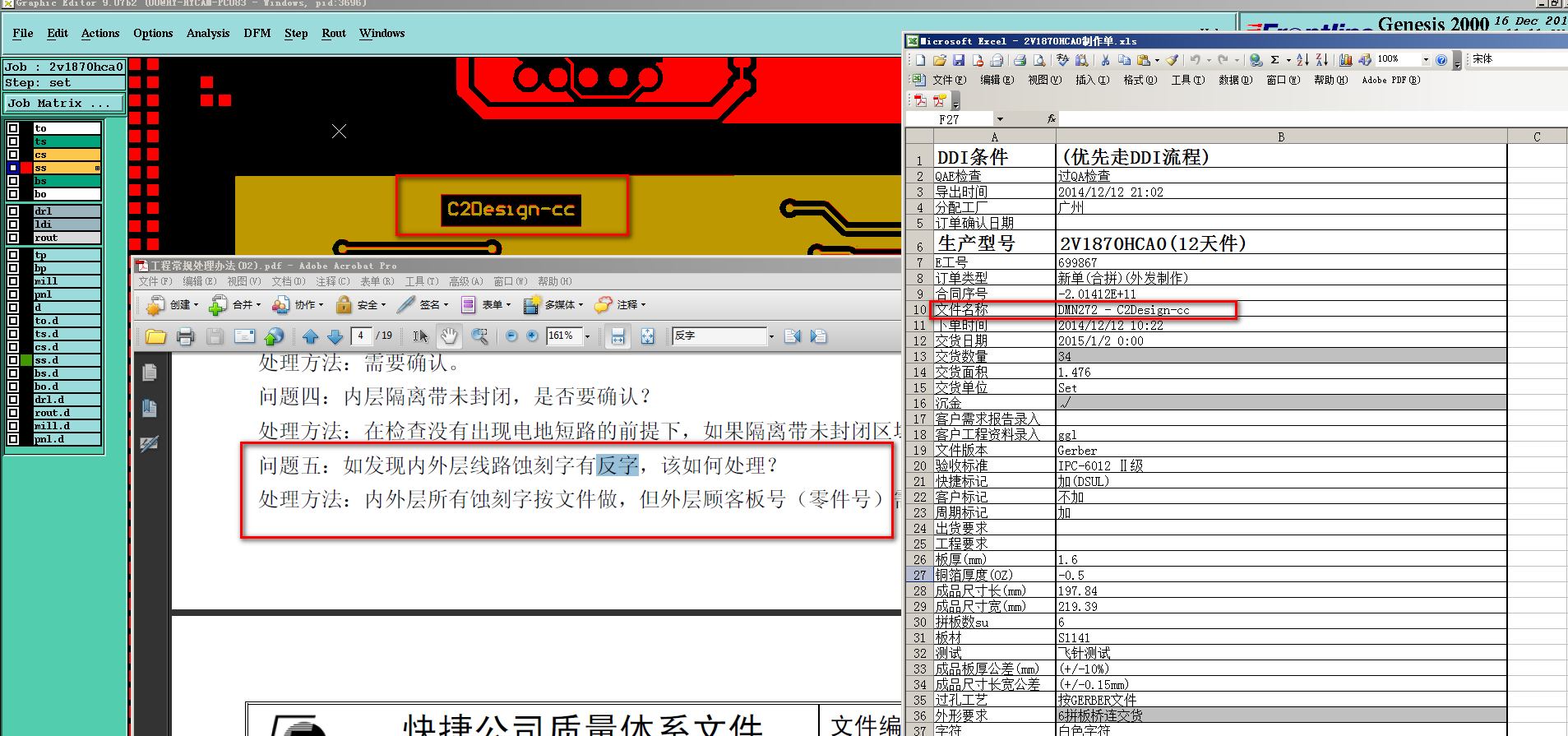Click Excel Cut scissors icon
The height and width of the screenshot is (736, 1568).
(x=1105, y=60)
